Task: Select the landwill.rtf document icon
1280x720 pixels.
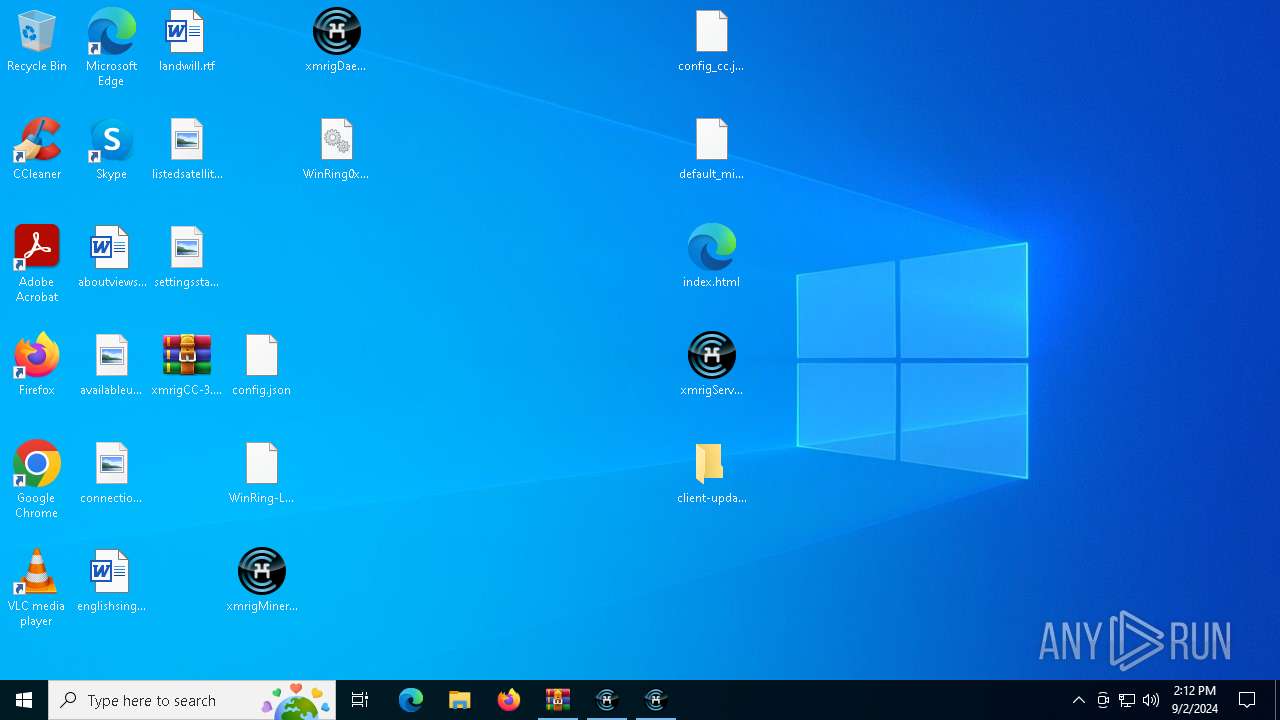Action: tap(186, 42)
